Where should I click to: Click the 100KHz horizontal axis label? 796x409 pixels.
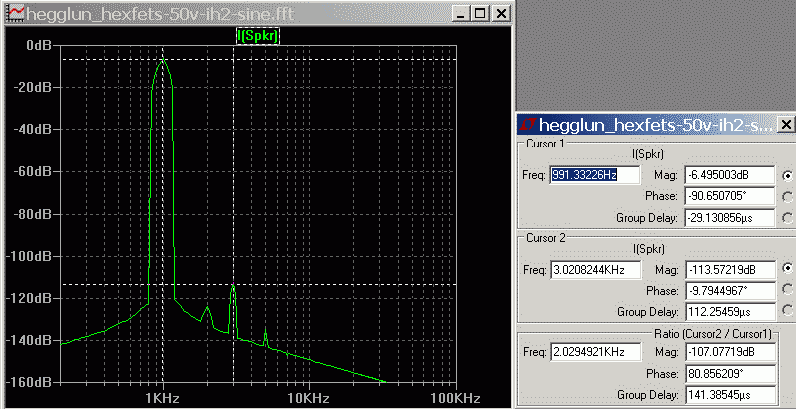(x=453, y=397)
